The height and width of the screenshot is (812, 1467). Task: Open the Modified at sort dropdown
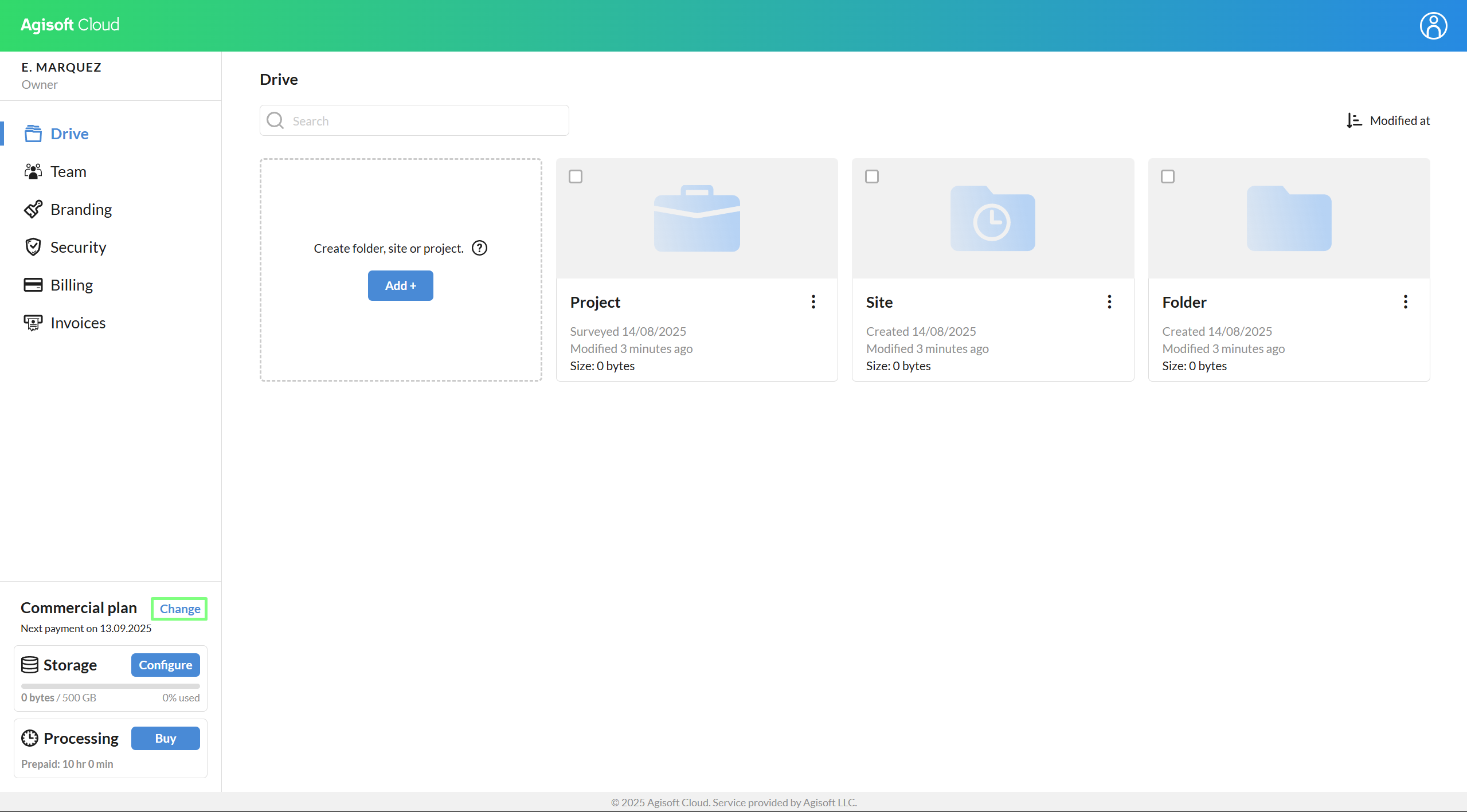[1399, 120]
